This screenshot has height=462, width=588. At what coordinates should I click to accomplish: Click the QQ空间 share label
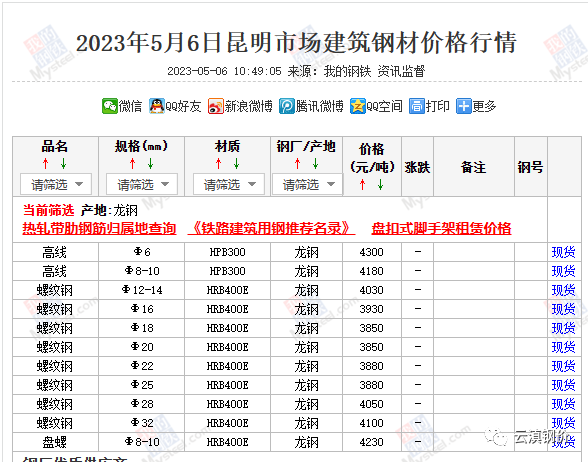click(384, 106)
